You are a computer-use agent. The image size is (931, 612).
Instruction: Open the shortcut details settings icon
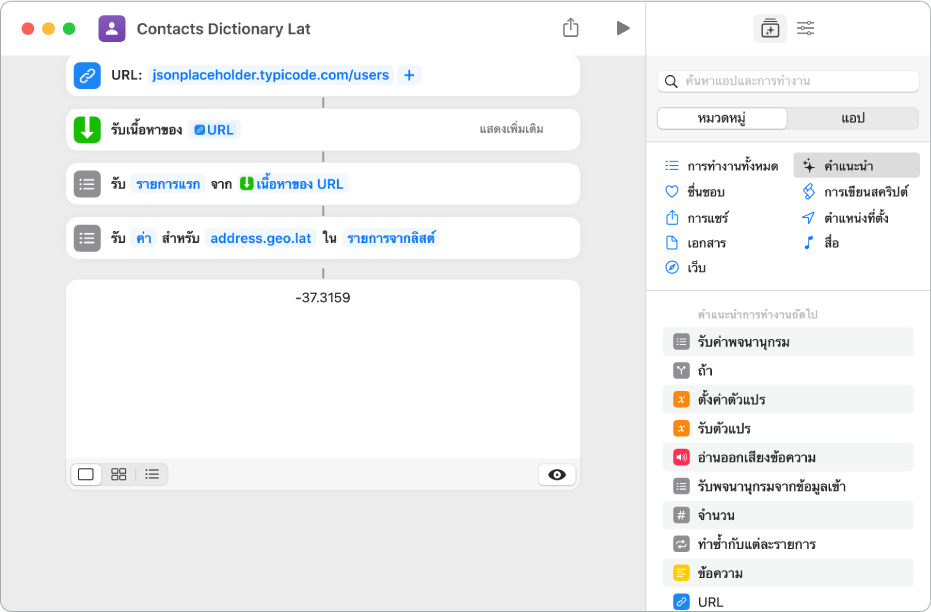pos(805,29)
